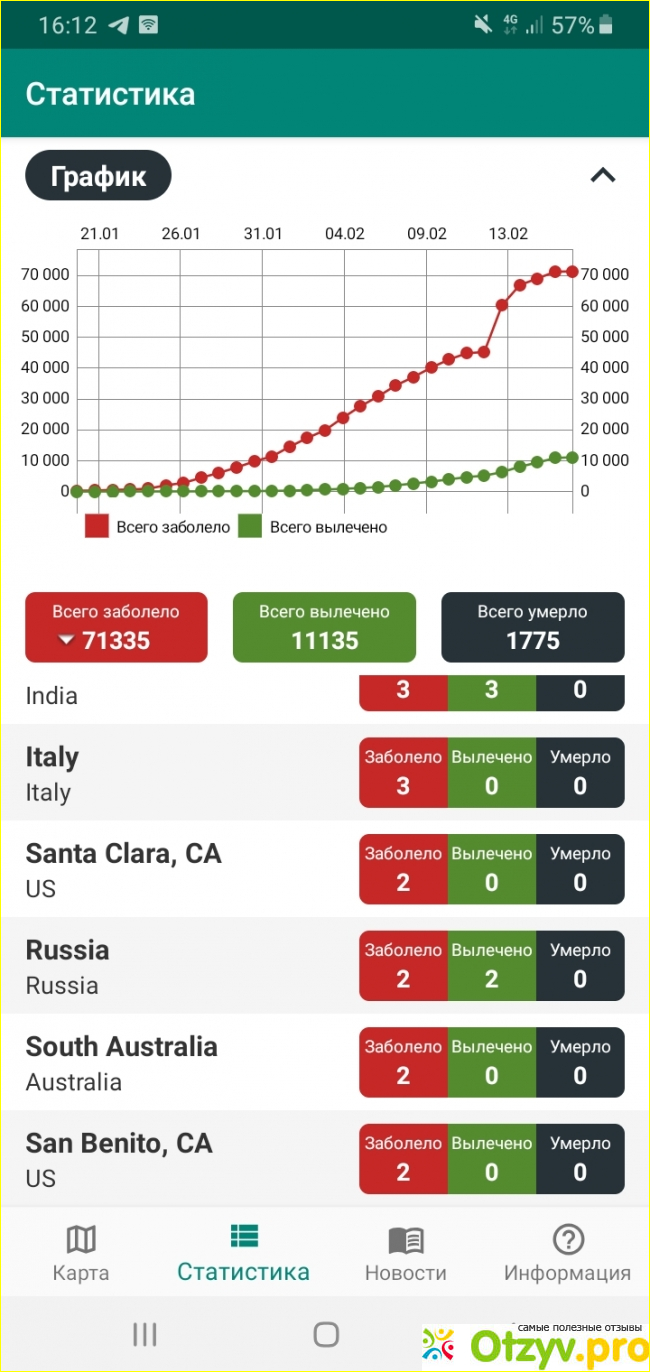Open the Новости book icon

pyautogui.click(x=406, y=1240)
